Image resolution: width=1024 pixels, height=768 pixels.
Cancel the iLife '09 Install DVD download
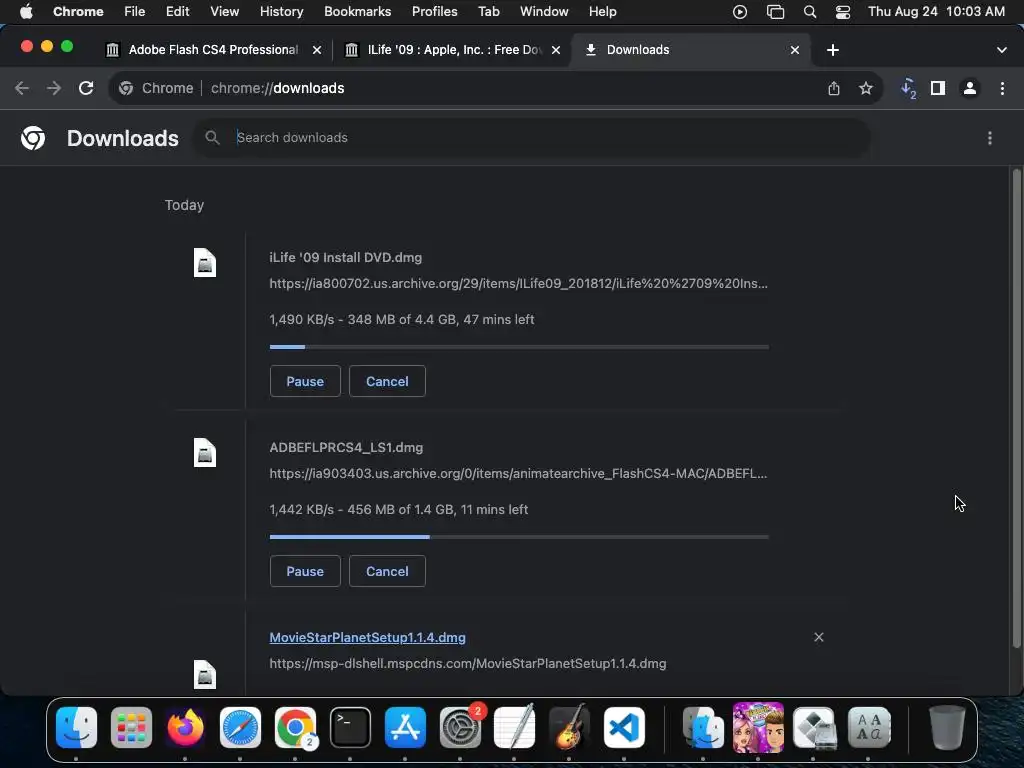(387, 381)
